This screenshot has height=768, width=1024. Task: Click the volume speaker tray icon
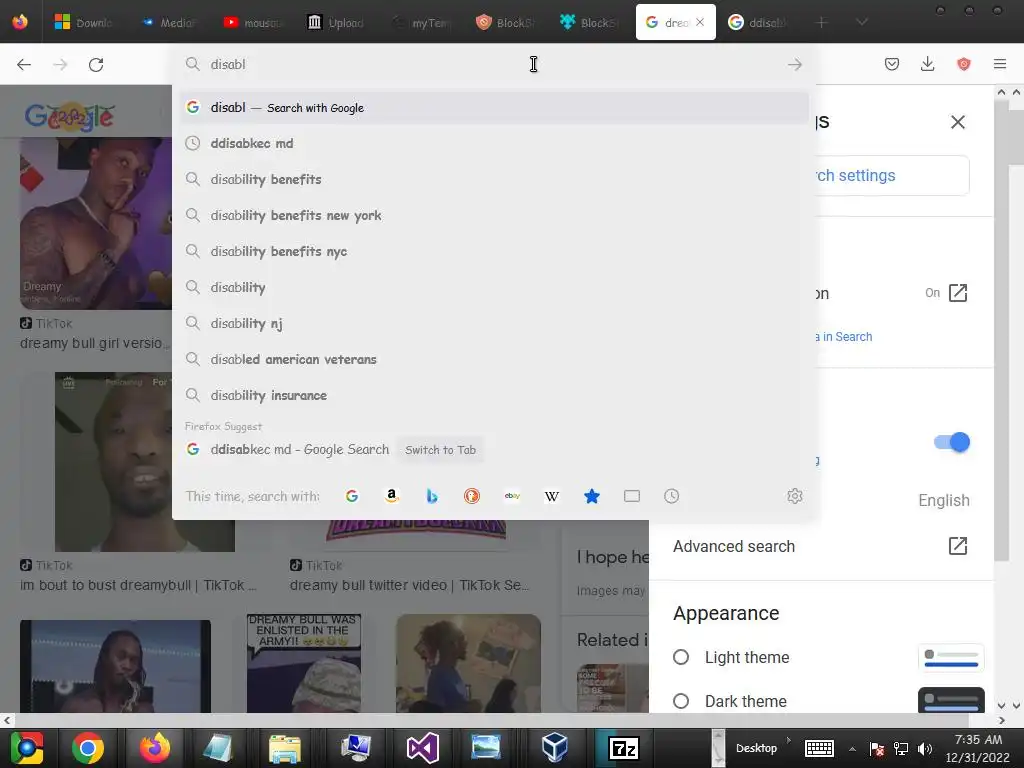pos(925,748)
